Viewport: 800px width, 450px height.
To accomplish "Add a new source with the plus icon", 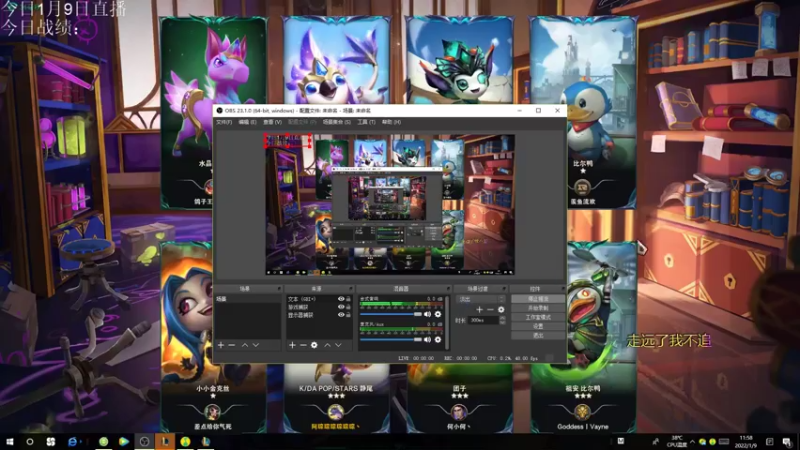I will pyautogui.click(x=292, y=345).
